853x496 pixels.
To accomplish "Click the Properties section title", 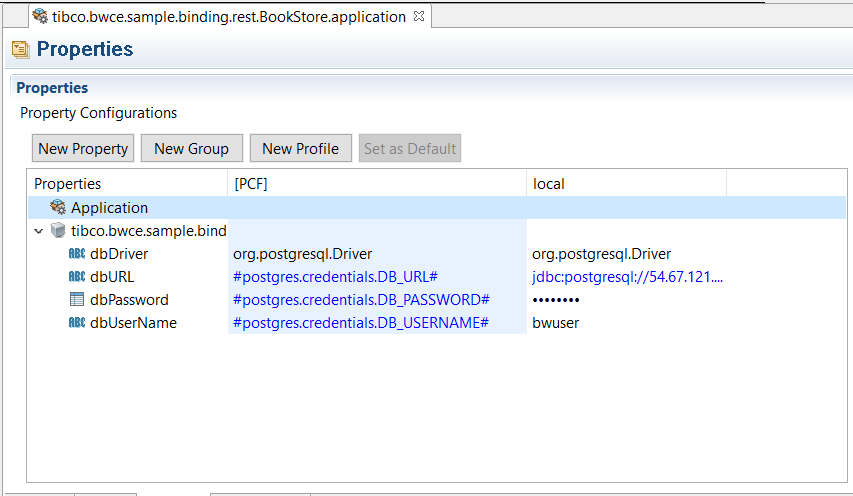I will click(52, 88).
